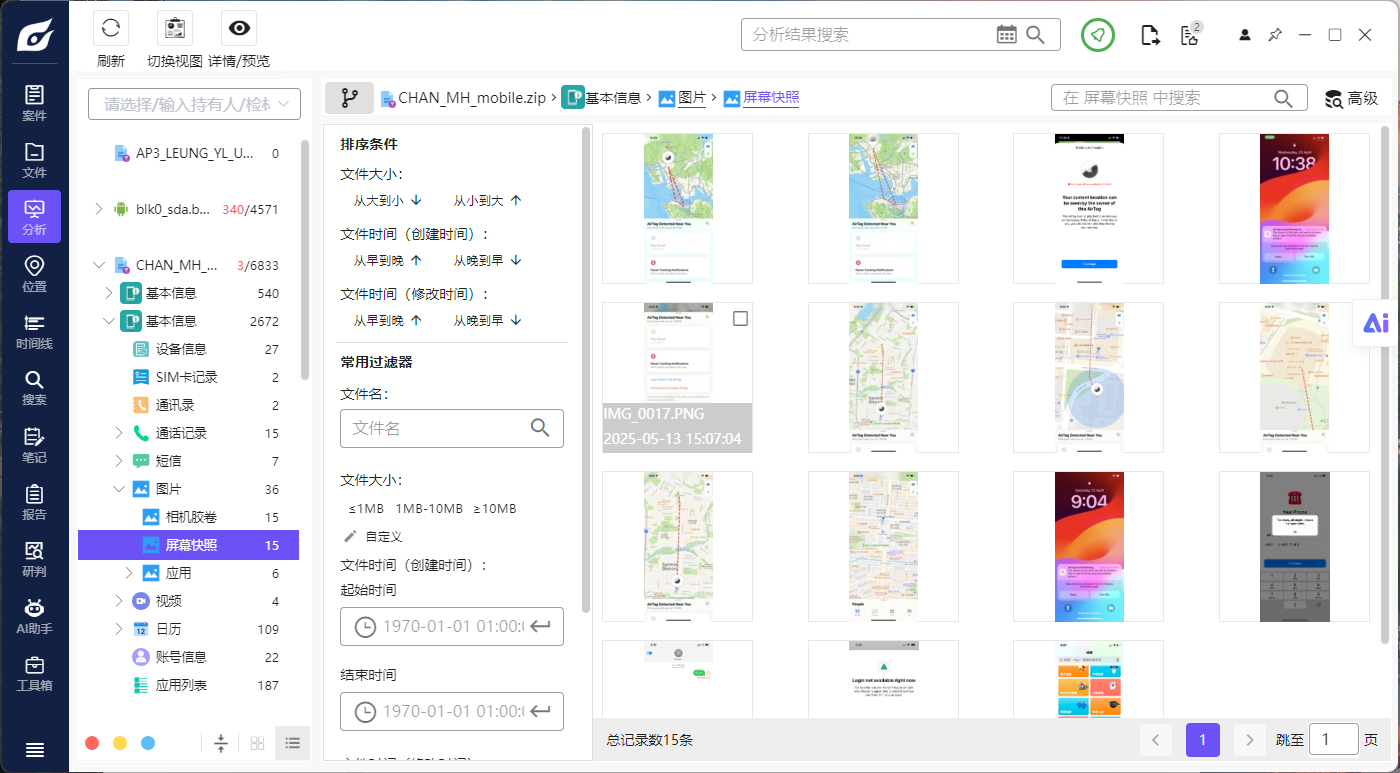Switch layout with the 切换视图 icon
The width and height of the screenshot is (1400, 773).
pyautogui.click(x=175, y=28)
